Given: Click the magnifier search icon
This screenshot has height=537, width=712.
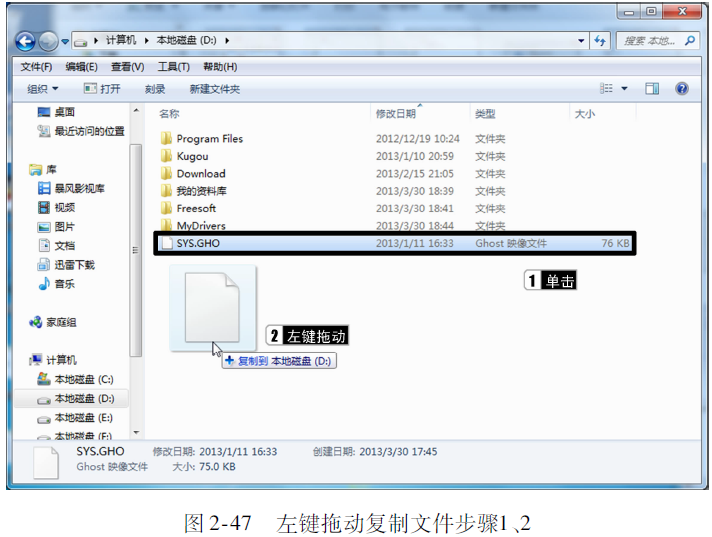Looking at the screenshot, I should (x=690, y=40).
